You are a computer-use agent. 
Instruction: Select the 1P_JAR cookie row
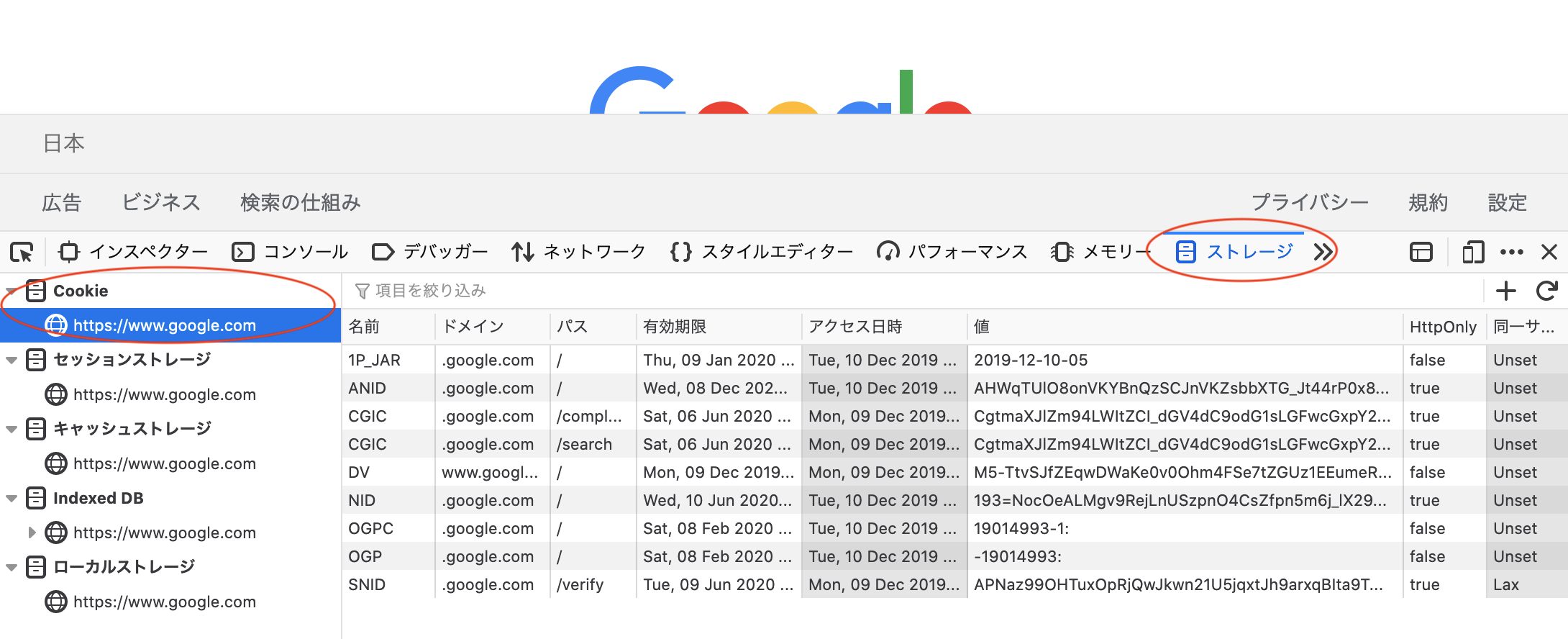click(x=954, y=360)
